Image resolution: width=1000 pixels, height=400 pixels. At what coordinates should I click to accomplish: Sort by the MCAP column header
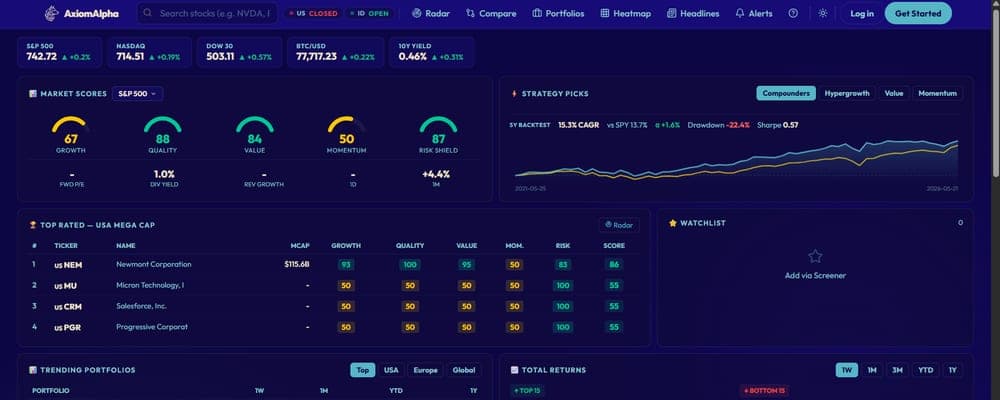(300, 246)
